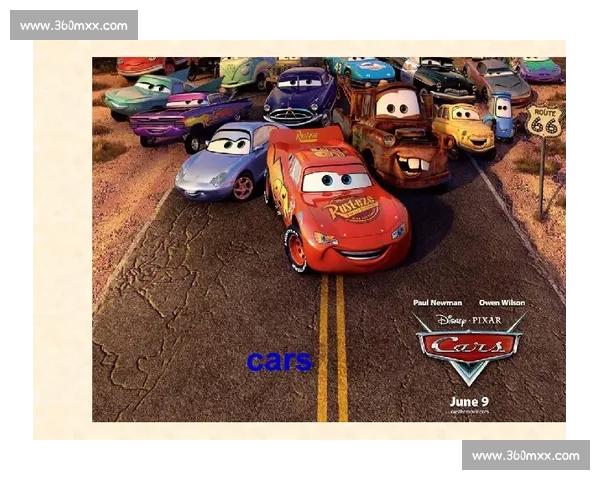Image resolution: width=600 pixels, height=480 pixels.
Task: Click the Cars movie logo emblem
Action: (x=469, y=347)
